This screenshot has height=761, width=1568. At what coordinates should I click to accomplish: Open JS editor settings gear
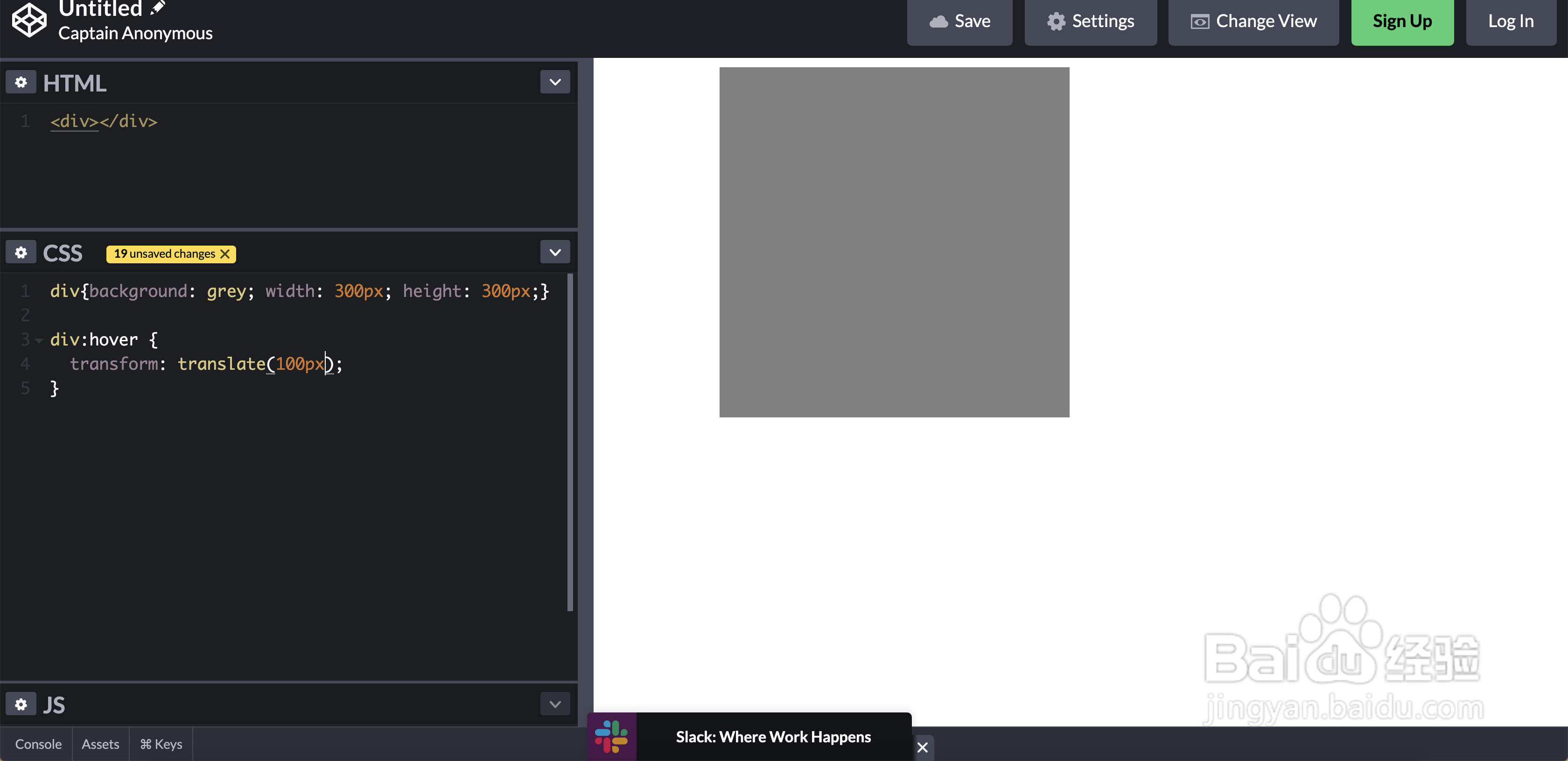point(21,705)
